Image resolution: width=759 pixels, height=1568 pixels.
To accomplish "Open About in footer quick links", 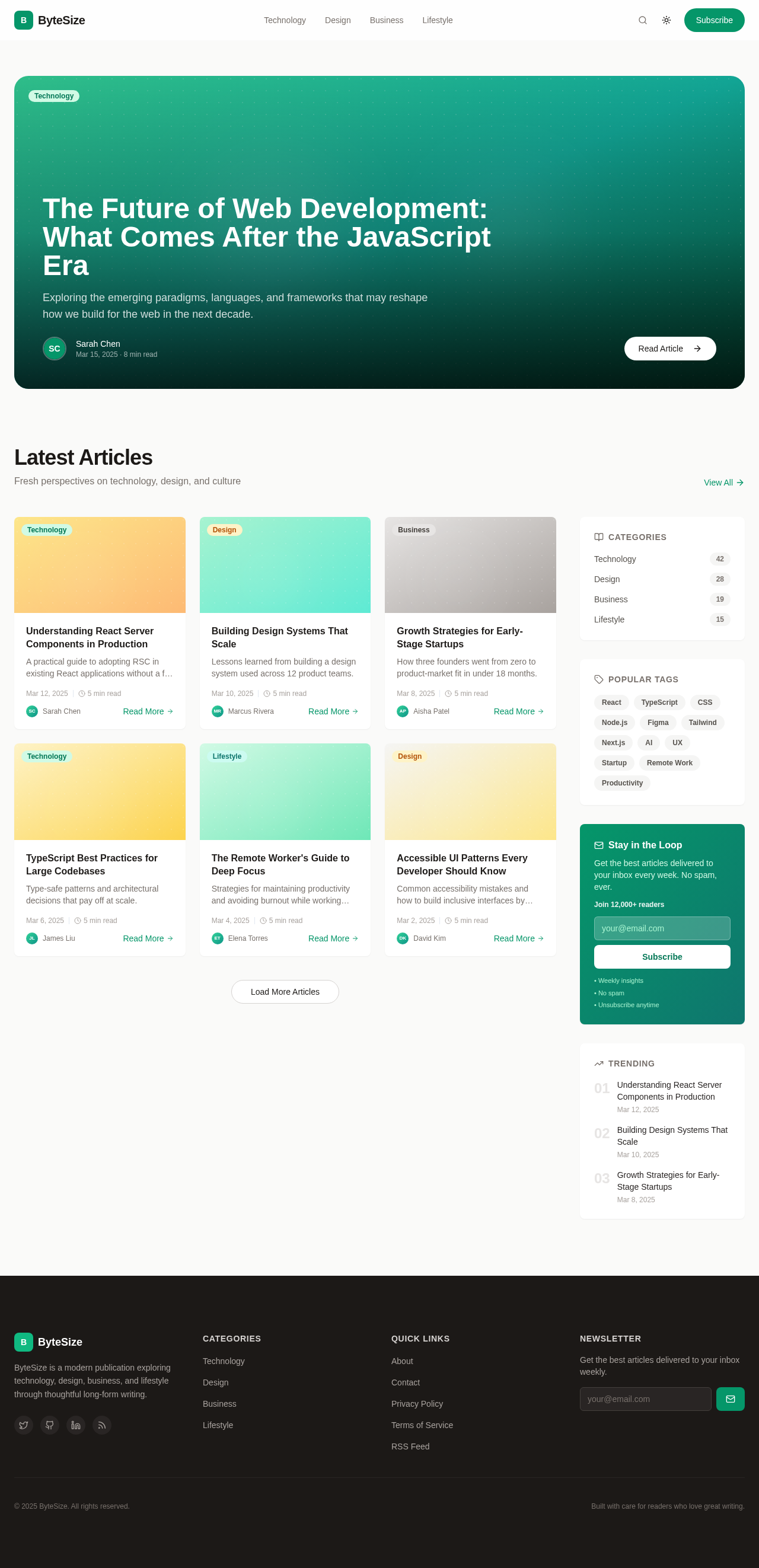I will (x=401, y=1361).
